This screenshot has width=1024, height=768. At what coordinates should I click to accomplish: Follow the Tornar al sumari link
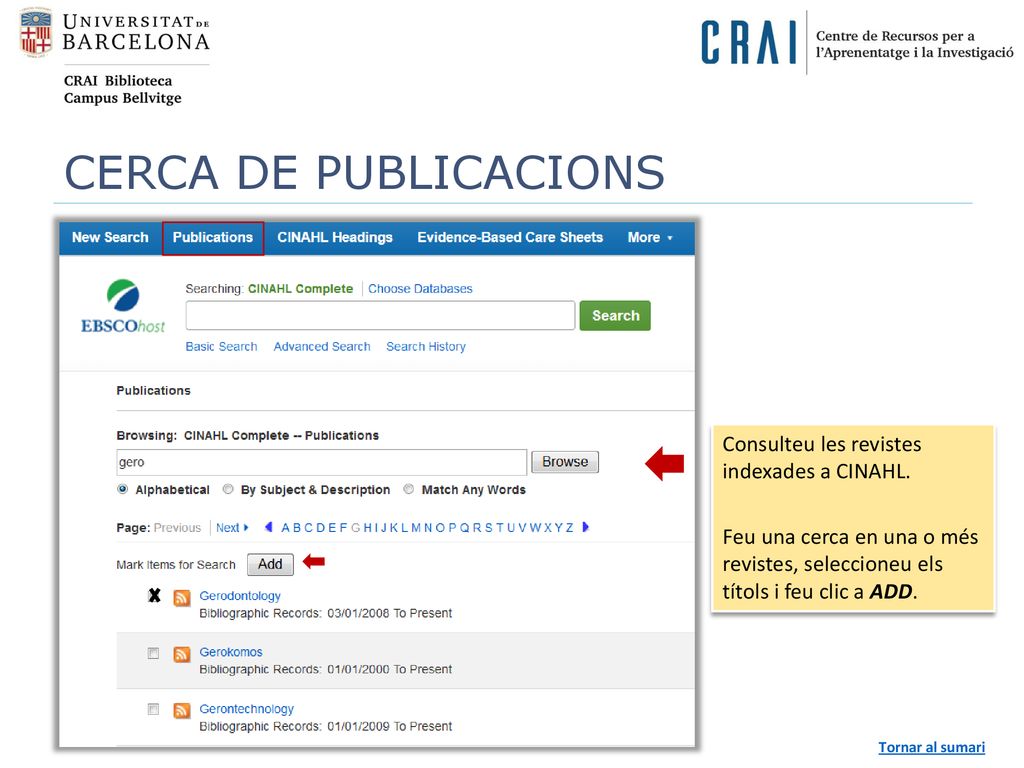[x=931, y=747]
